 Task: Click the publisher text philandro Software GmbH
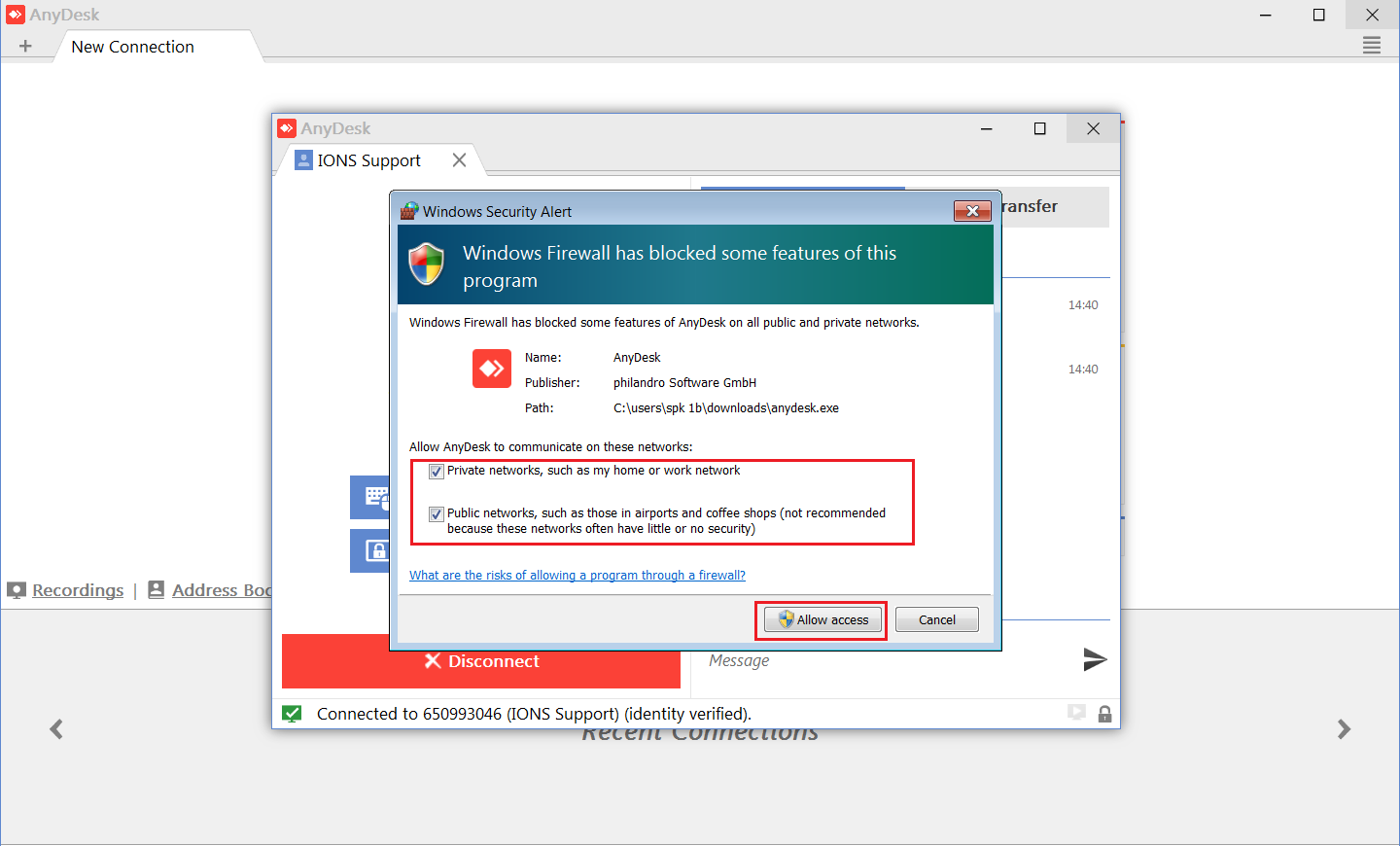pyautogui.click(x=684, y=383)
